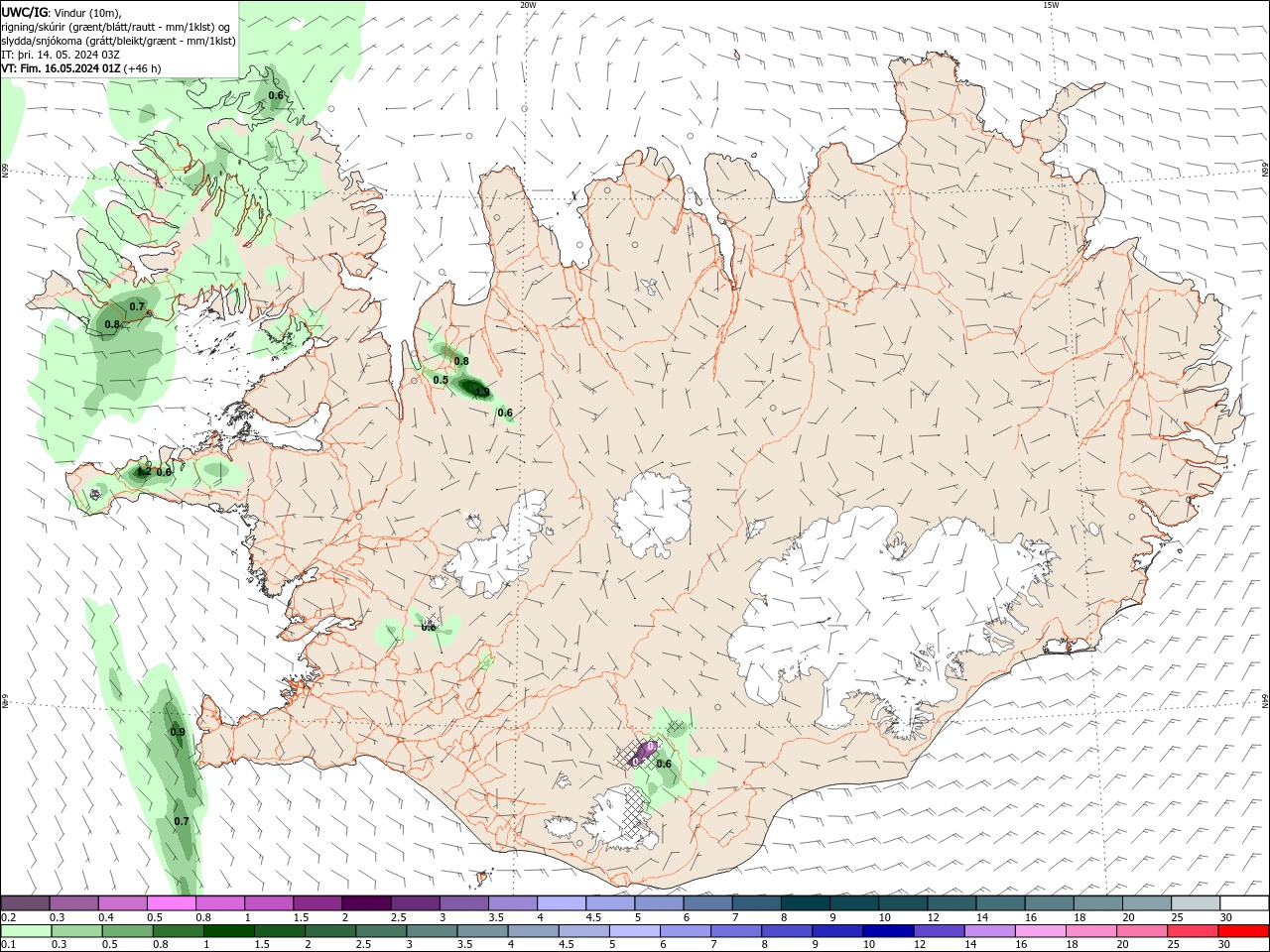Click the dark blue 10 swatch in lower legend bar
The height and width of the screenshot is (952, 1270).
pos(887,931)
